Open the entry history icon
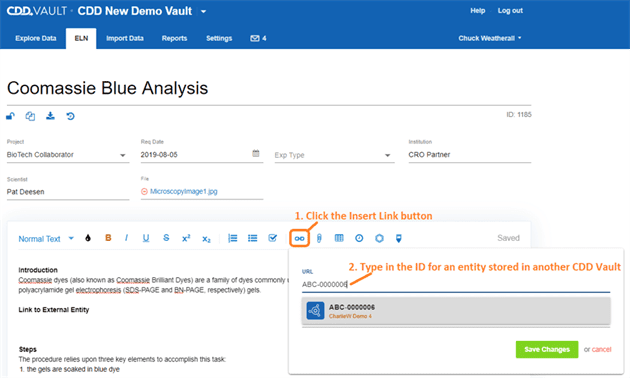 tap(70, 116)
